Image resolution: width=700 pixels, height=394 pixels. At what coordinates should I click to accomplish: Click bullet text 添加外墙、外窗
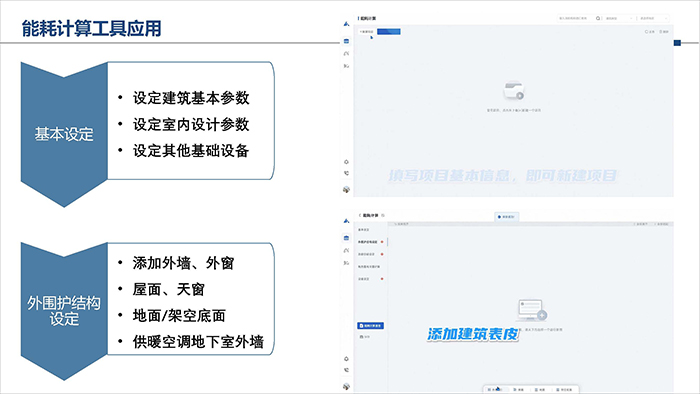tap(183, 263)
